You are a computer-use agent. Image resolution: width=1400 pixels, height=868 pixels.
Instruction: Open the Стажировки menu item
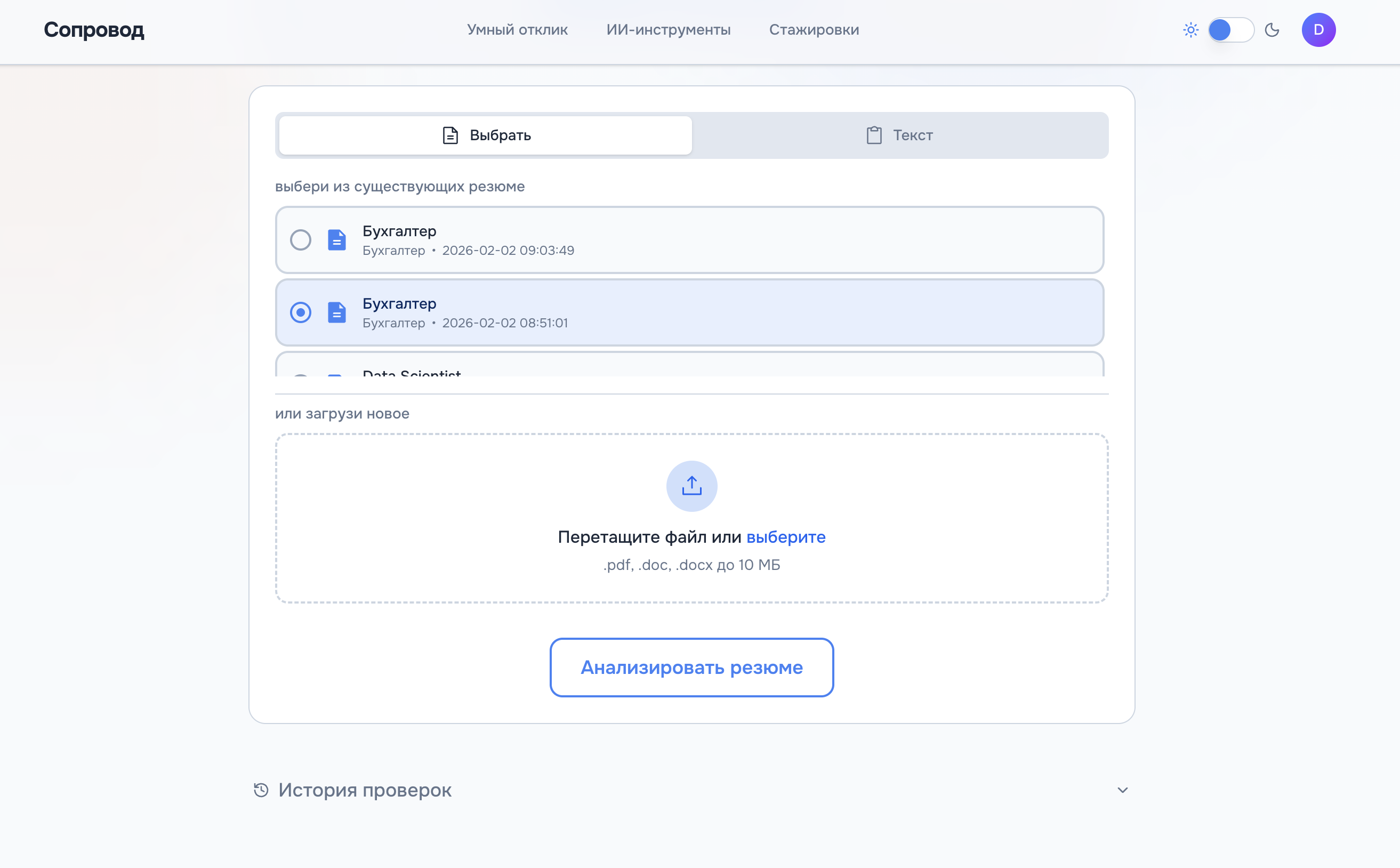click(814, 29)
